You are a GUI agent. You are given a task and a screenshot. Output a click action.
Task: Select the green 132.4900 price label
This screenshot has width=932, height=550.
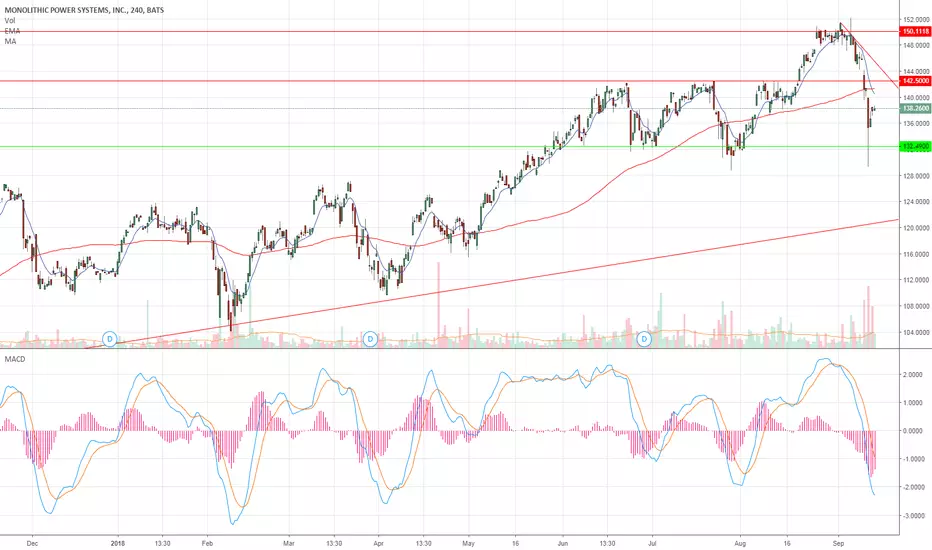pyautogui.click(x=915, y=146)
